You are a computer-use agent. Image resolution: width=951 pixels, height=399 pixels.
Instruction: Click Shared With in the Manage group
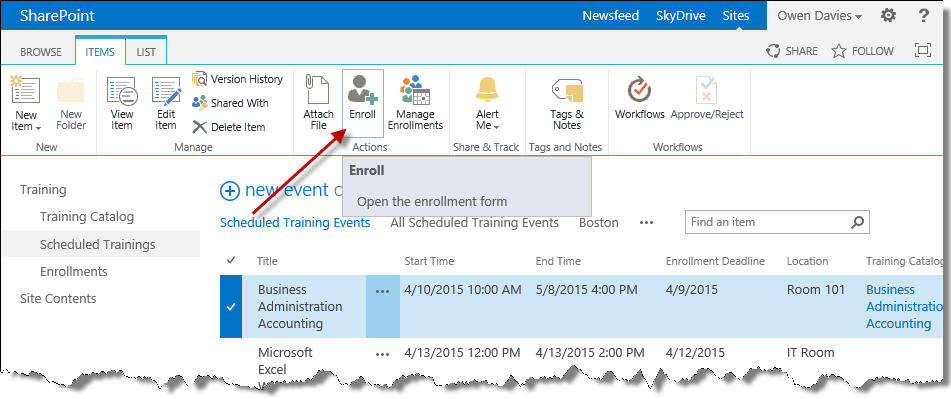coord(230,103)
